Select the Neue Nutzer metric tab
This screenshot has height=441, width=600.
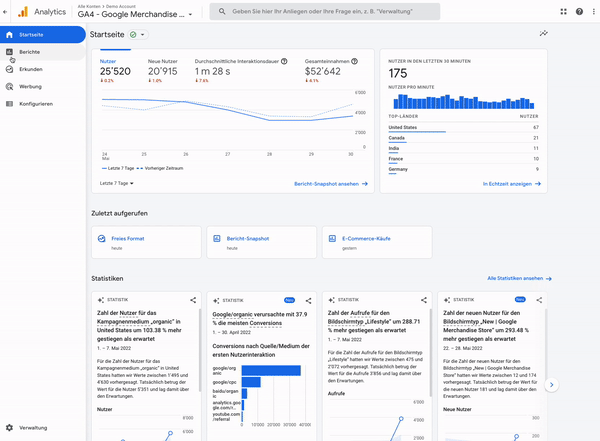click(164, 66)
